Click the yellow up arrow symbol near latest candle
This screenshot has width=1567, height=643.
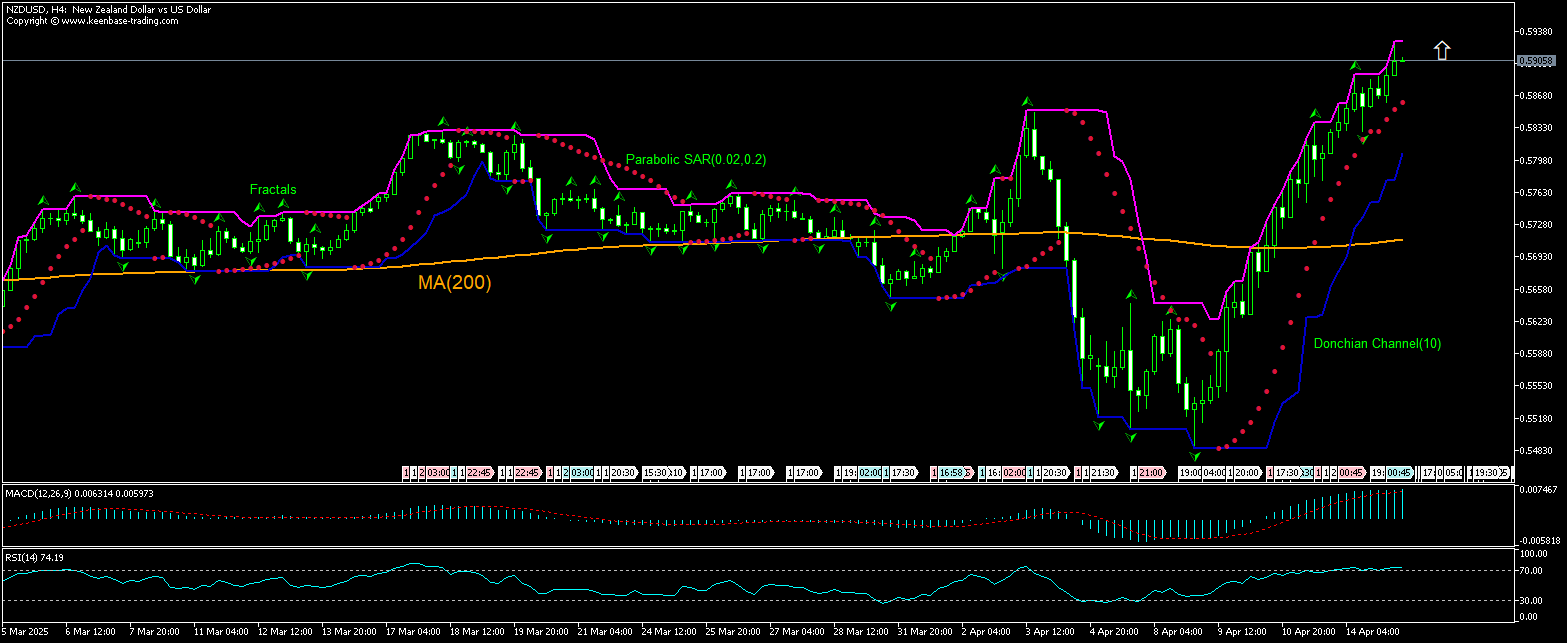pos(1441,49)
